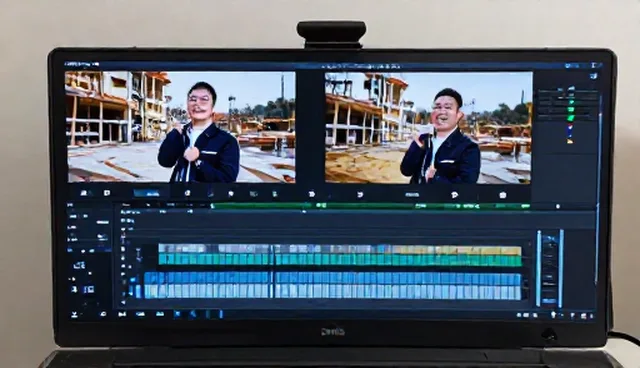Click the playhead line in the timeline
This screenshot has height=368, width=640.
click(x=273, y=271)
